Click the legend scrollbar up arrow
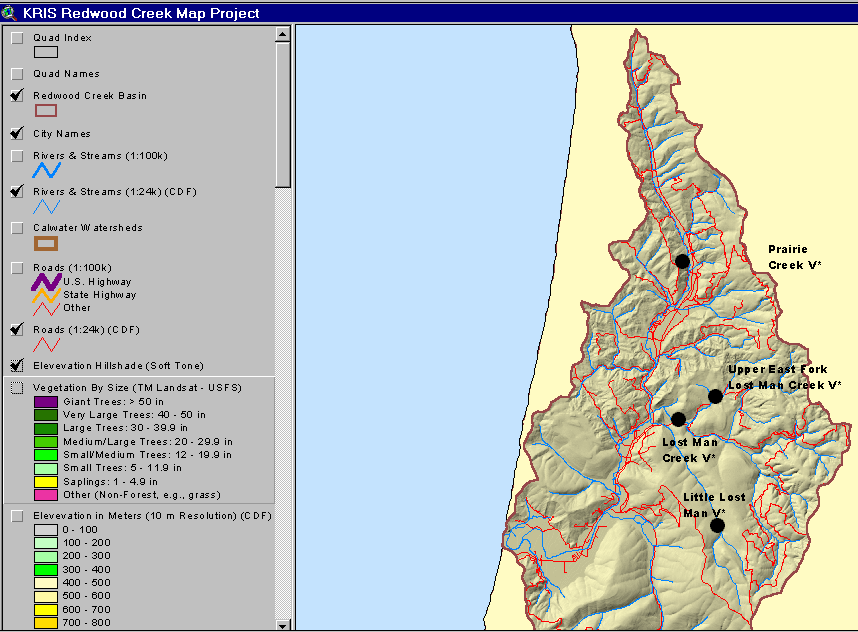Viewport: 858px width, 632px height. click(x=282, y=34)
